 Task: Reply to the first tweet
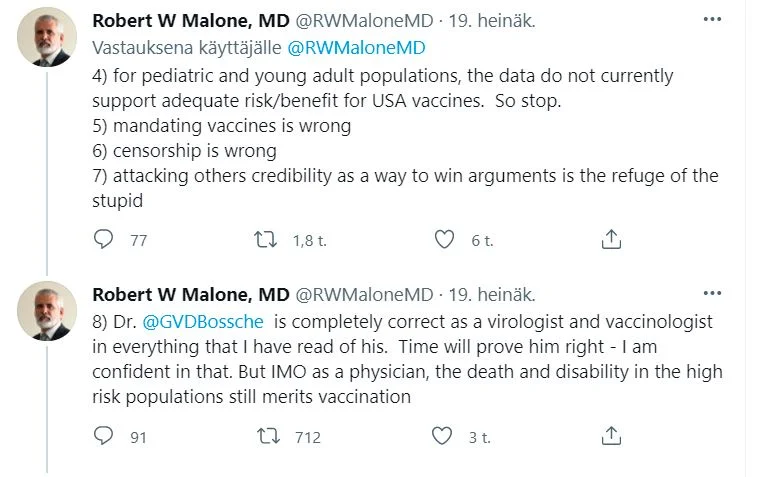tap(104, 239)
